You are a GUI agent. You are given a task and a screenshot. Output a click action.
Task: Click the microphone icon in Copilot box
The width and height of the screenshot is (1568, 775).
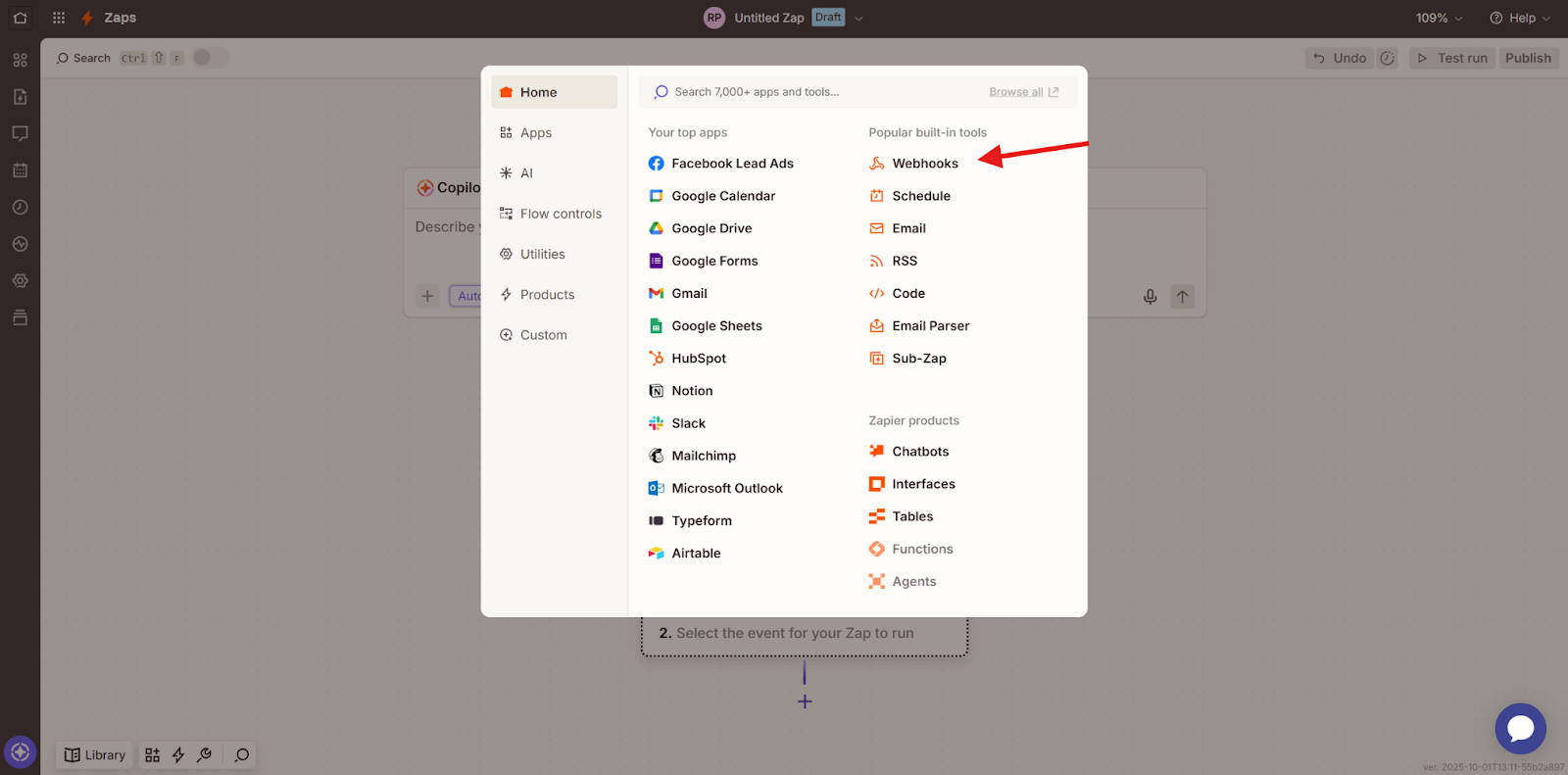[x=1151, y=296]
